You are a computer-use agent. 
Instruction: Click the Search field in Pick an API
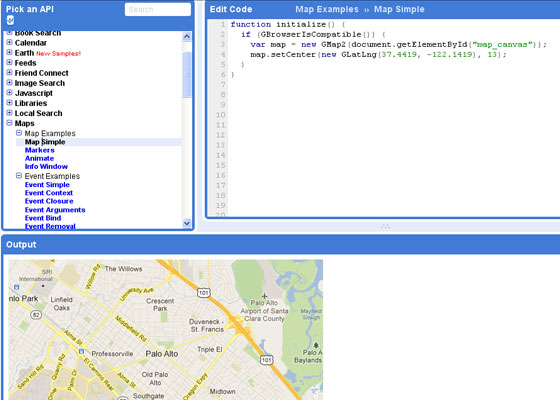[158, 10]
